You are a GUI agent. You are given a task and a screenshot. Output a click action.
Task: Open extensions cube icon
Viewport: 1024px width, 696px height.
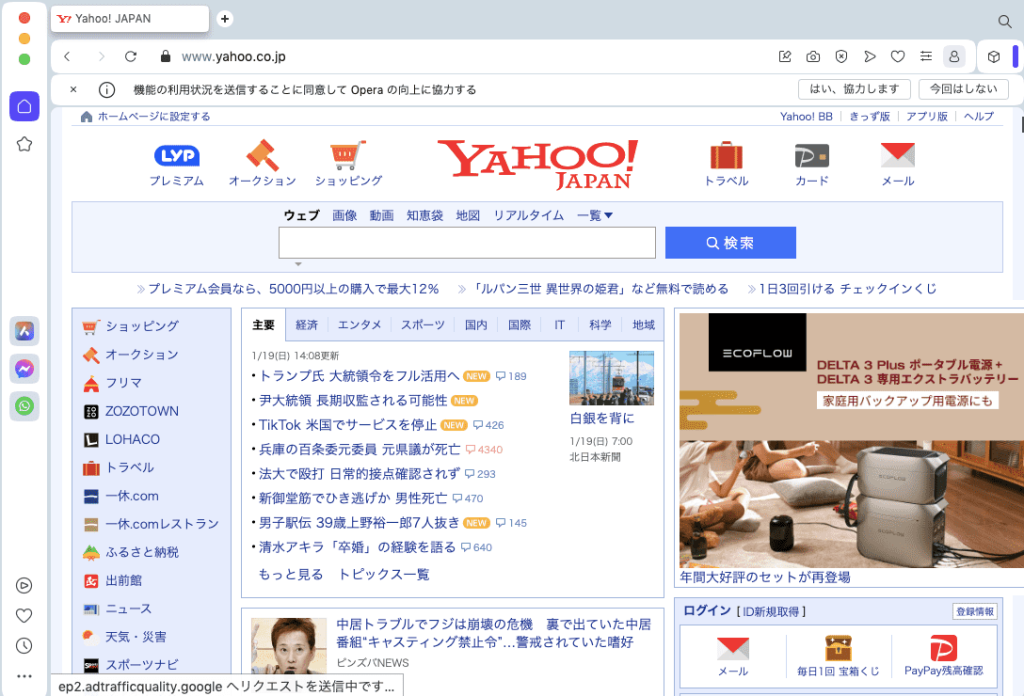click(994, 57)
